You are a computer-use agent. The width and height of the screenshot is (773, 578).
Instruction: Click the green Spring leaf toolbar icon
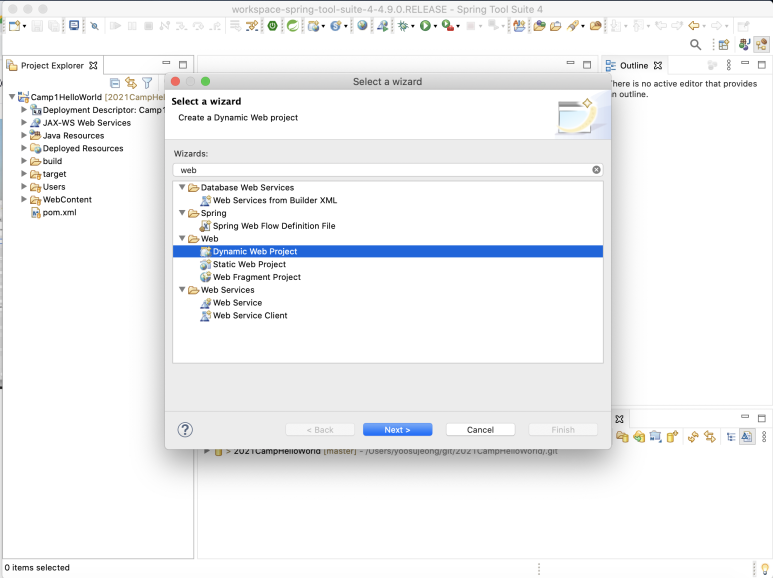tap(292, 26)
